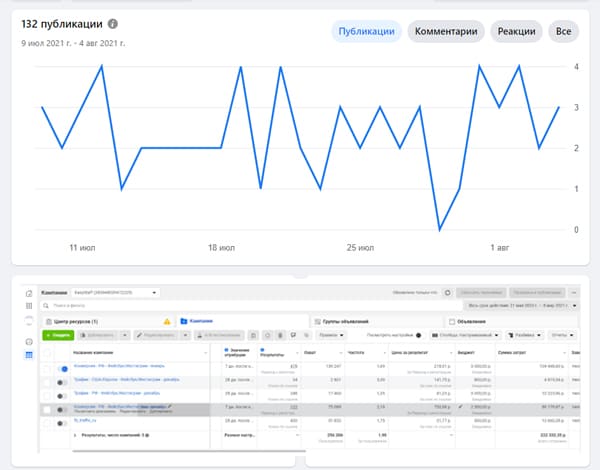Open the Группы объявлений tab
Screen dimensions: 600x470
click(340, 321)
